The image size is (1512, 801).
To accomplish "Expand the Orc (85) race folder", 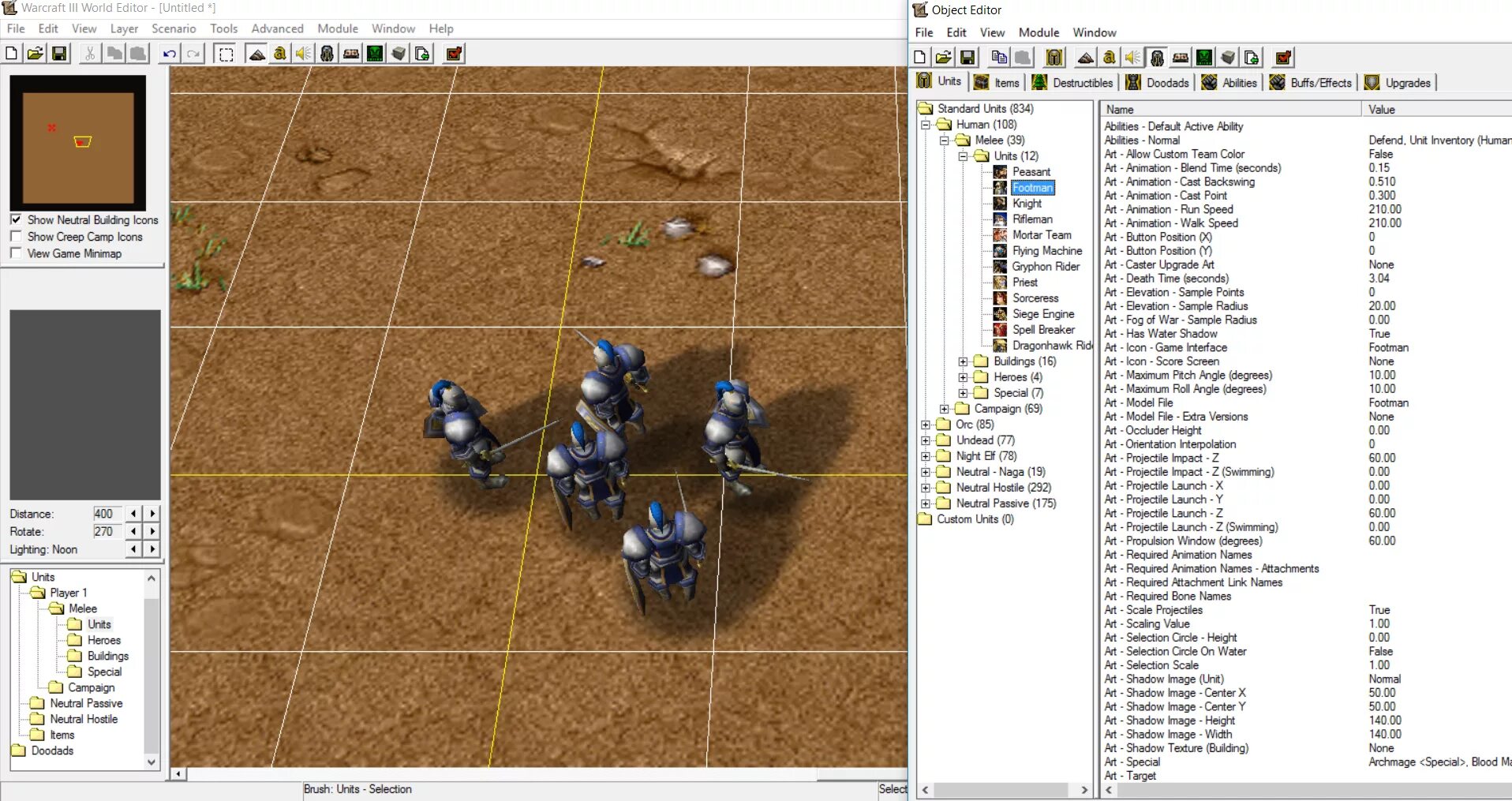I will pyautogui.click(x=926, y=425).
